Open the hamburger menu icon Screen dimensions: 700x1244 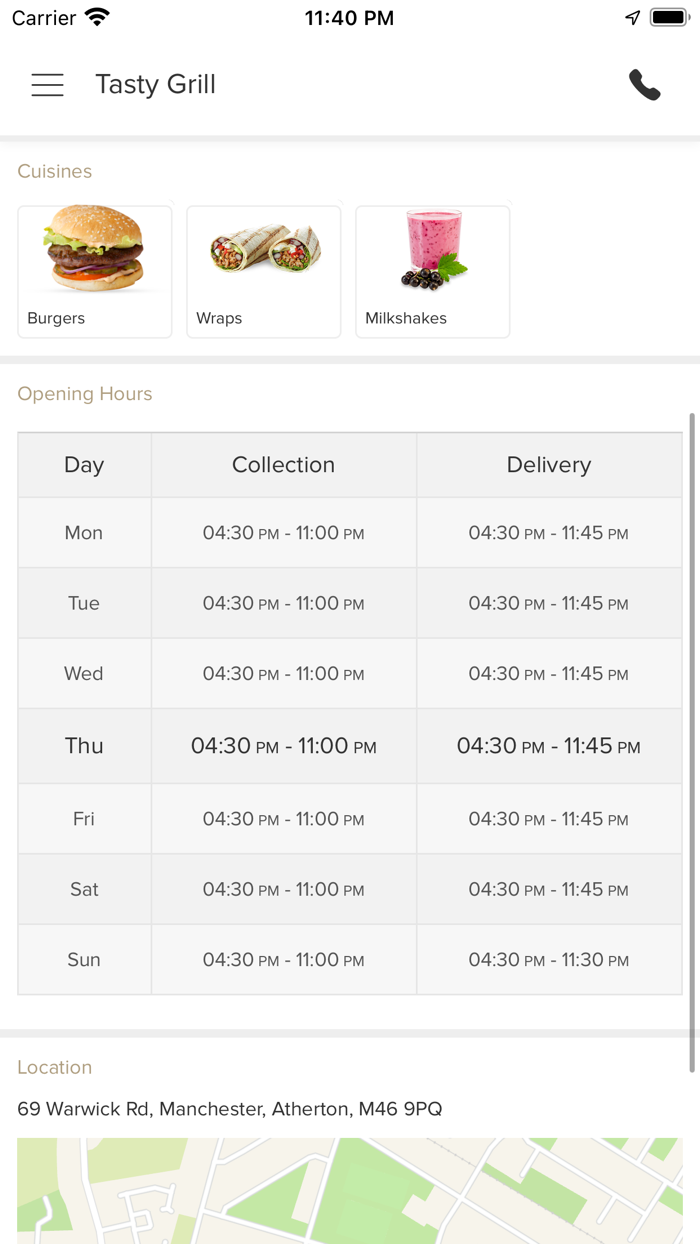click(x=47, y=85)
